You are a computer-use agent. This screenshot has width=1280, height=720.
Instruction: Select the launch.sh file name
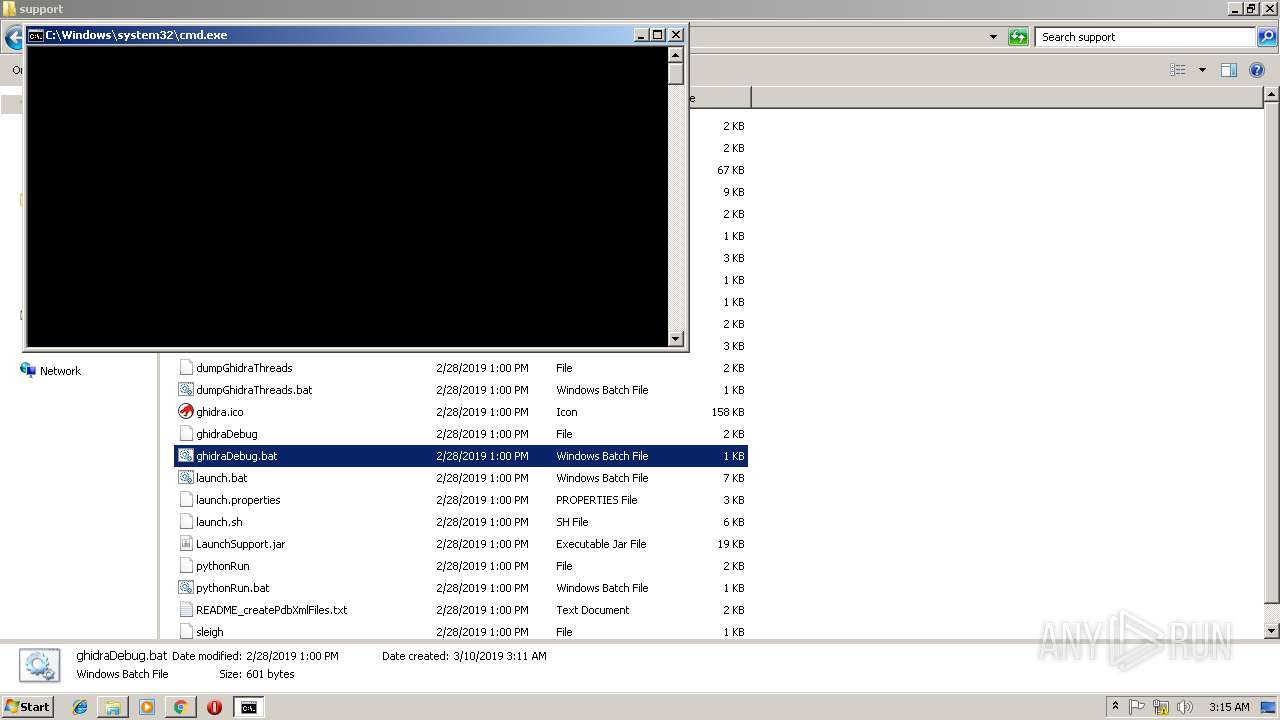tap(219, 522)
